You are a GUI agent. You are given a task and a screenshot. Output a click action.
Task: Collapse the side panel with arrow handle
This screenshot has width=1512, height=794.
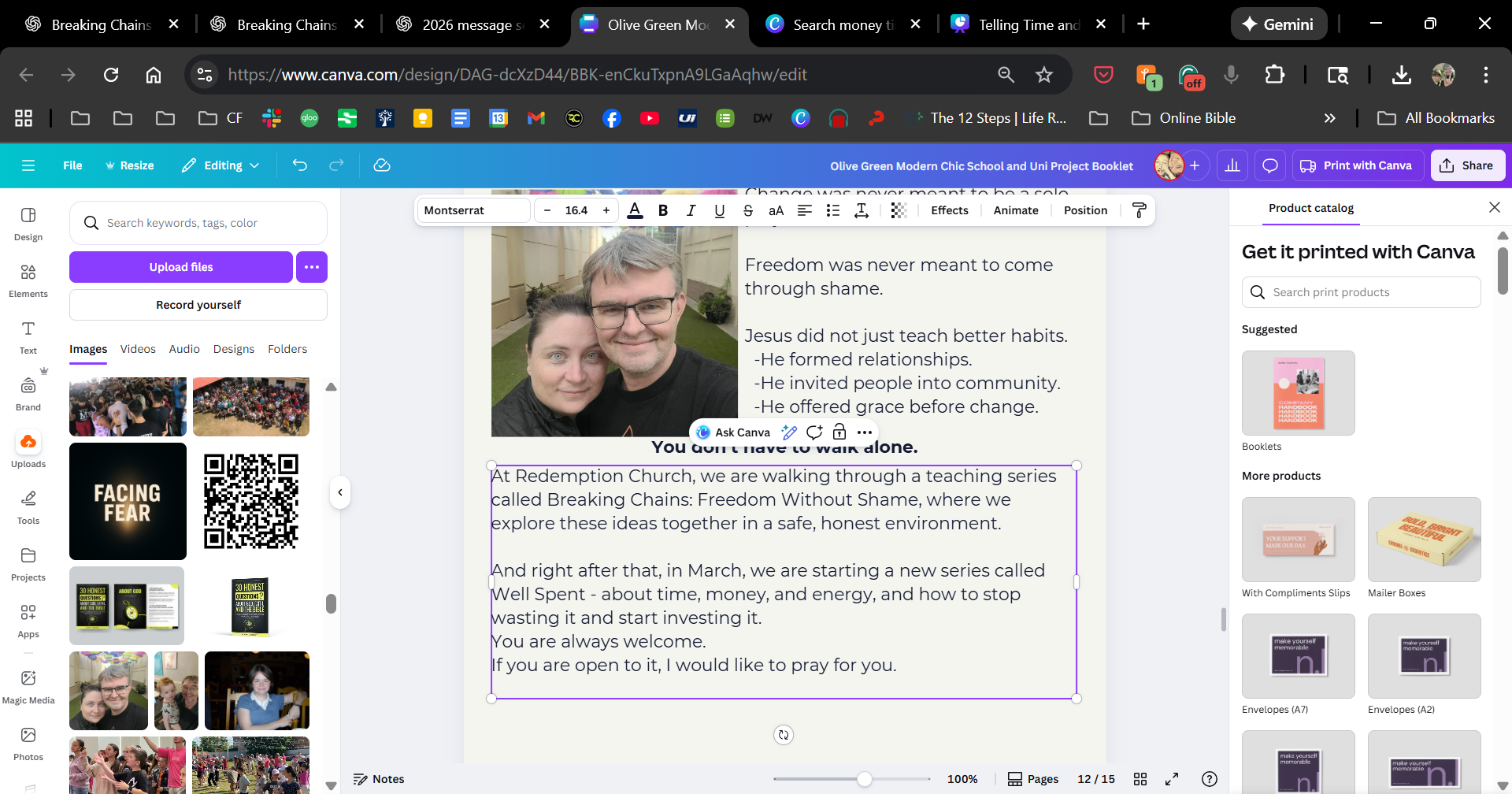[340, 493]
